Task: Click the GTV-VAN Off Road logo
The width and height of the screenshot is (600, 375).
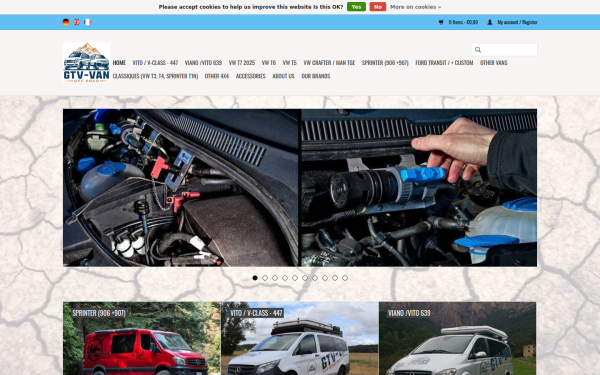Action: (x=86, y=63)
